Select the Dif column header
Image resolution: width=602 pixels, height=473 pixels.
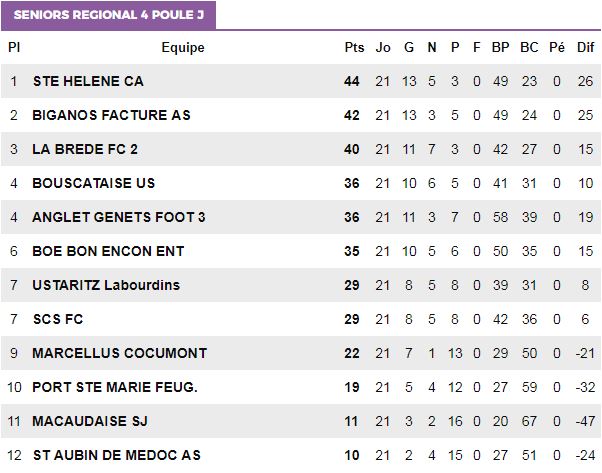(585, 48)
